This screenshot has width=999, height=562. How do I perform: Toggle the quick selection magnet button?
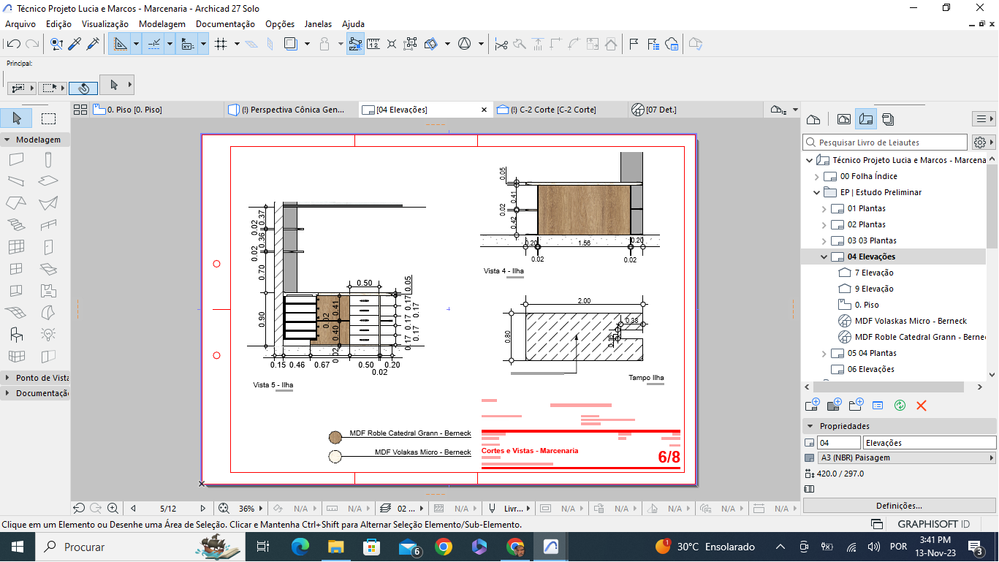(83, 88)
